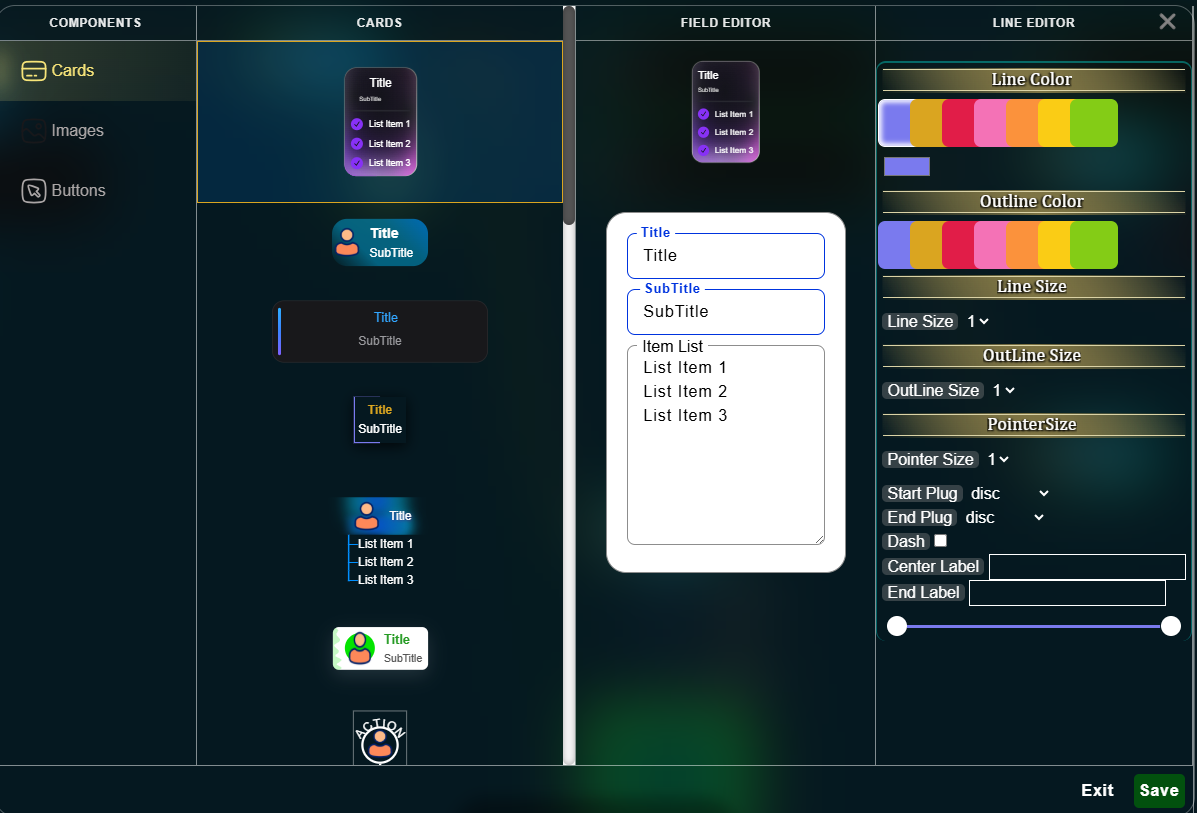The width and height of the screenshot is (1197, 813).
Task: Close the editor with the X icon
Action: (x=1167, y=22)
